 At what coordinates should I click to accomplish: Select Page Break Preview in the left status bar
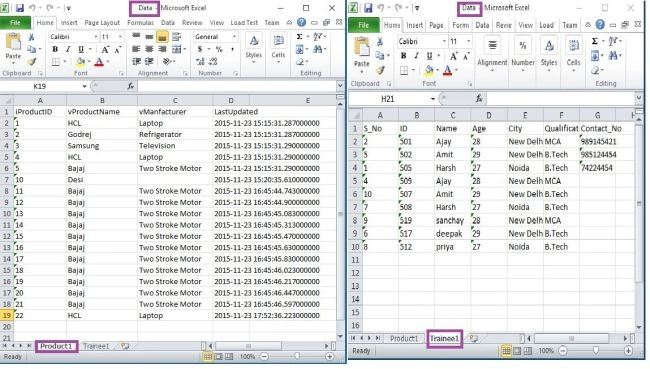click(228, 357)
